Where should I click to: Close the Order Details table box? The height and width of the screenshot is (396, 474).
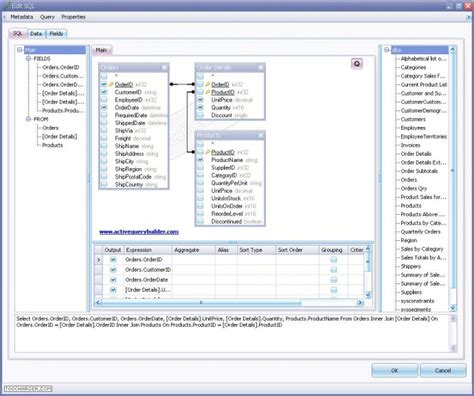pos(261,68)
